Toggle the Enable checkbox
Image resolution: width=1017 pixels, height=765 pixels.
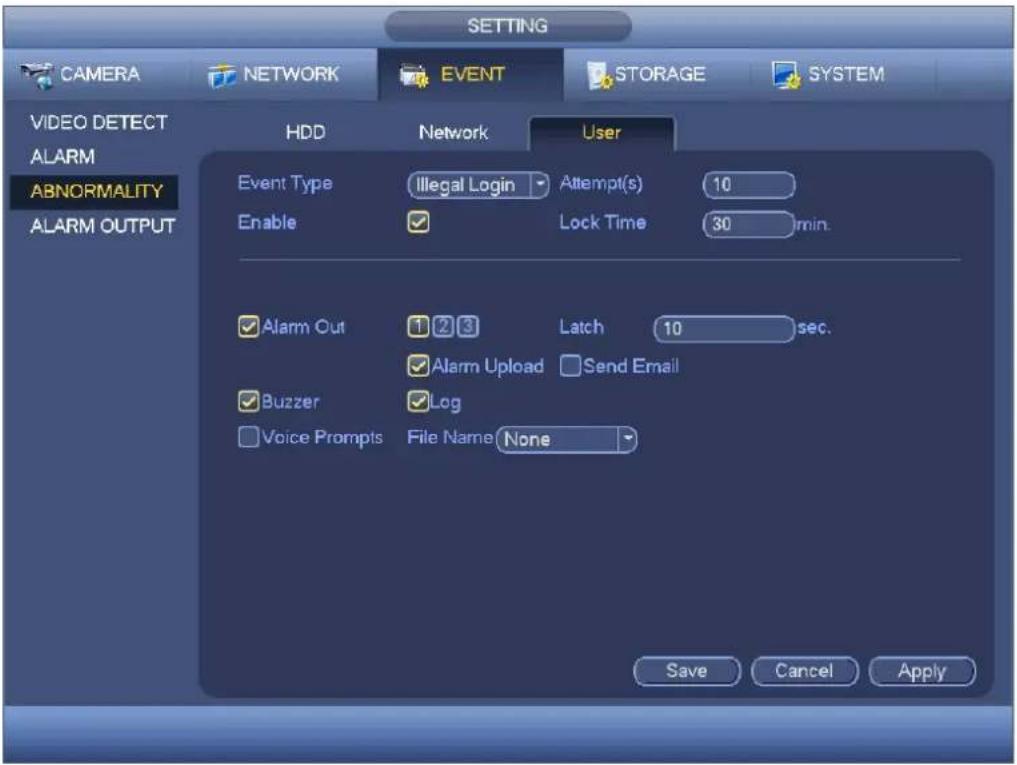coord(418,223)
